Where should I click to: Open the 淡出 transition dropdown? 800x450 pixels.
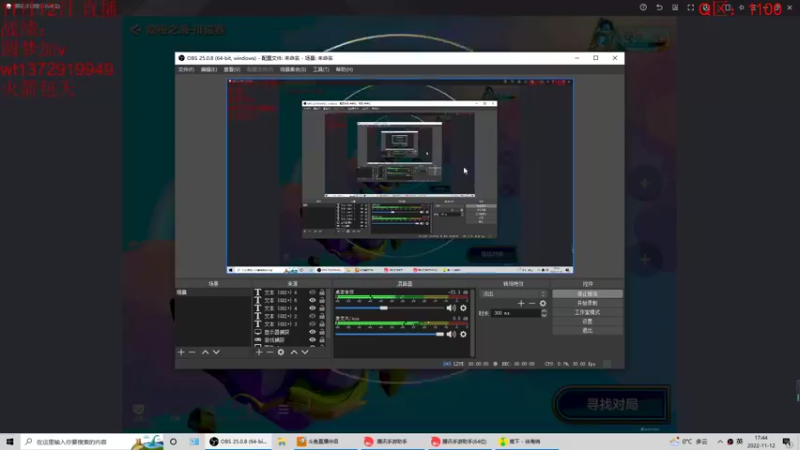point(513,294)
